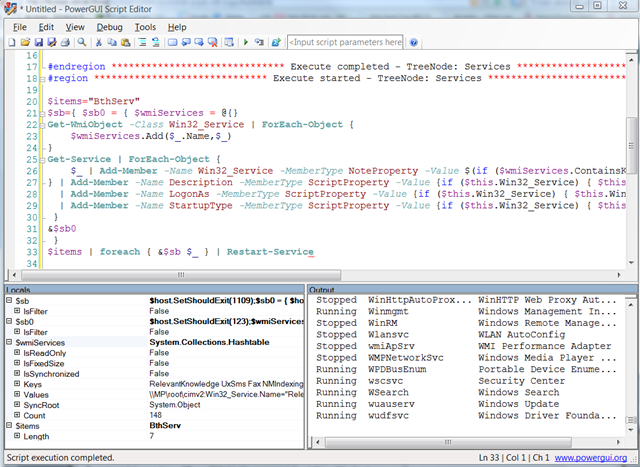
Task: Expand the Count node in Locals
Action: (x=17, y=415)
